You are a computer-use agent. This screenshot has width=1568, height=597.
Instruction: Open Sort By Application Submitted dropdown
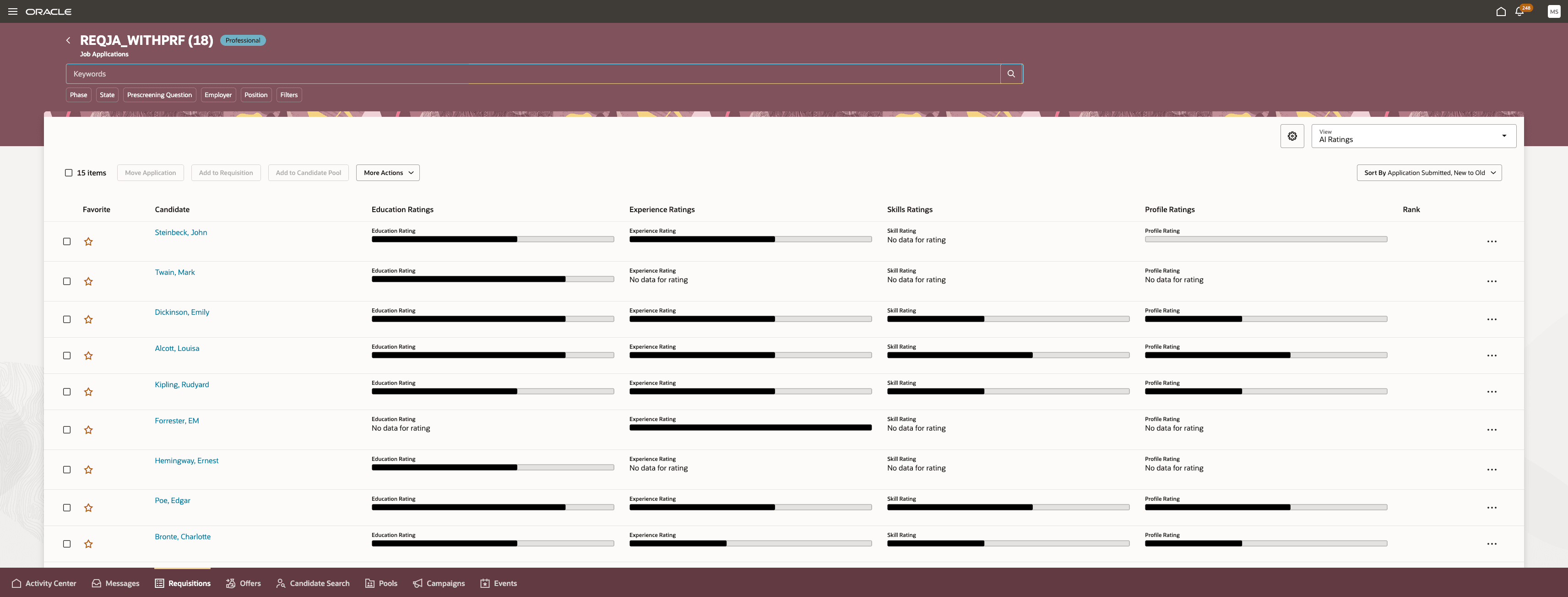pos(1429,173)
